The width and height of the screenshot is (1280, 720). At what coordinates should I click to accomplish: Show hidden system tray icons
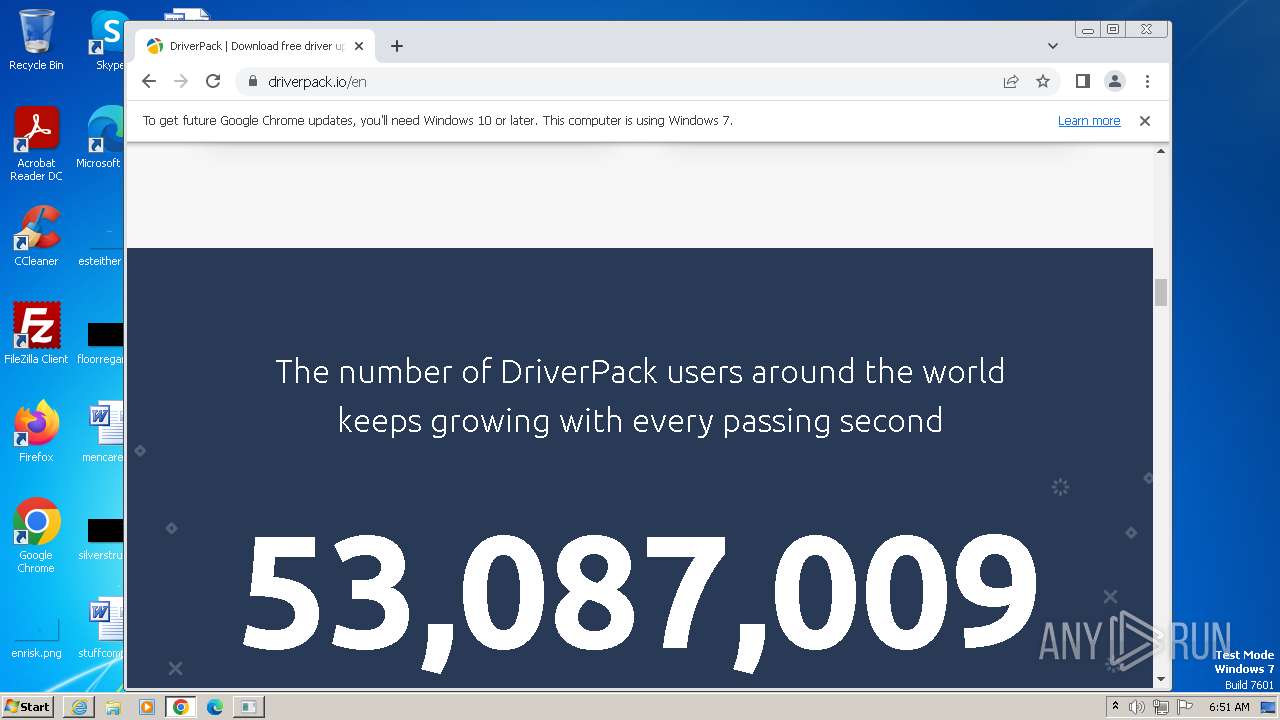[1116, 707]
